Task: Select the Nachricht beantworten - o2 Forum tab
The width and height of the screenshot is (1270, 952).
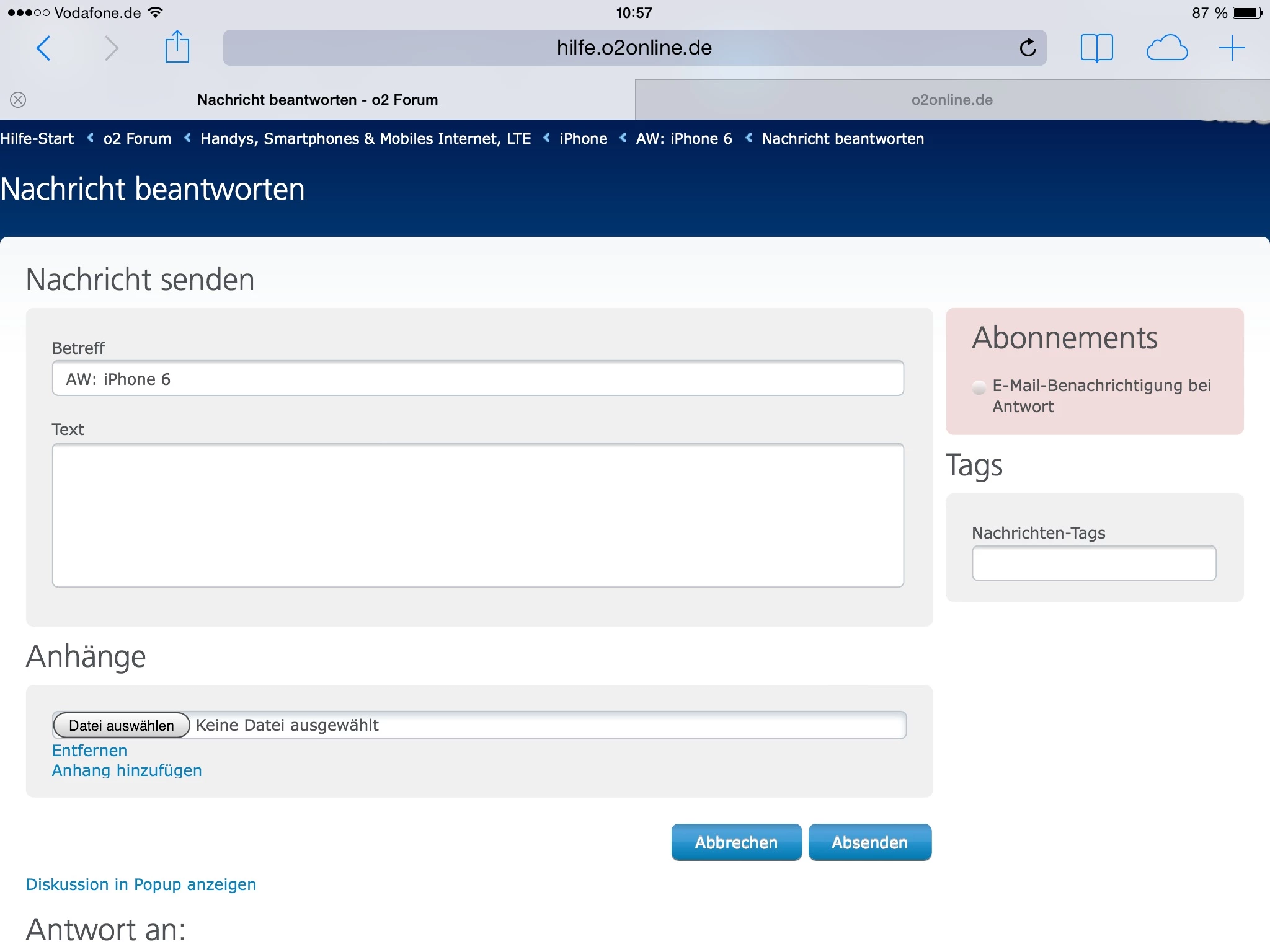Action: pos(317,100)
